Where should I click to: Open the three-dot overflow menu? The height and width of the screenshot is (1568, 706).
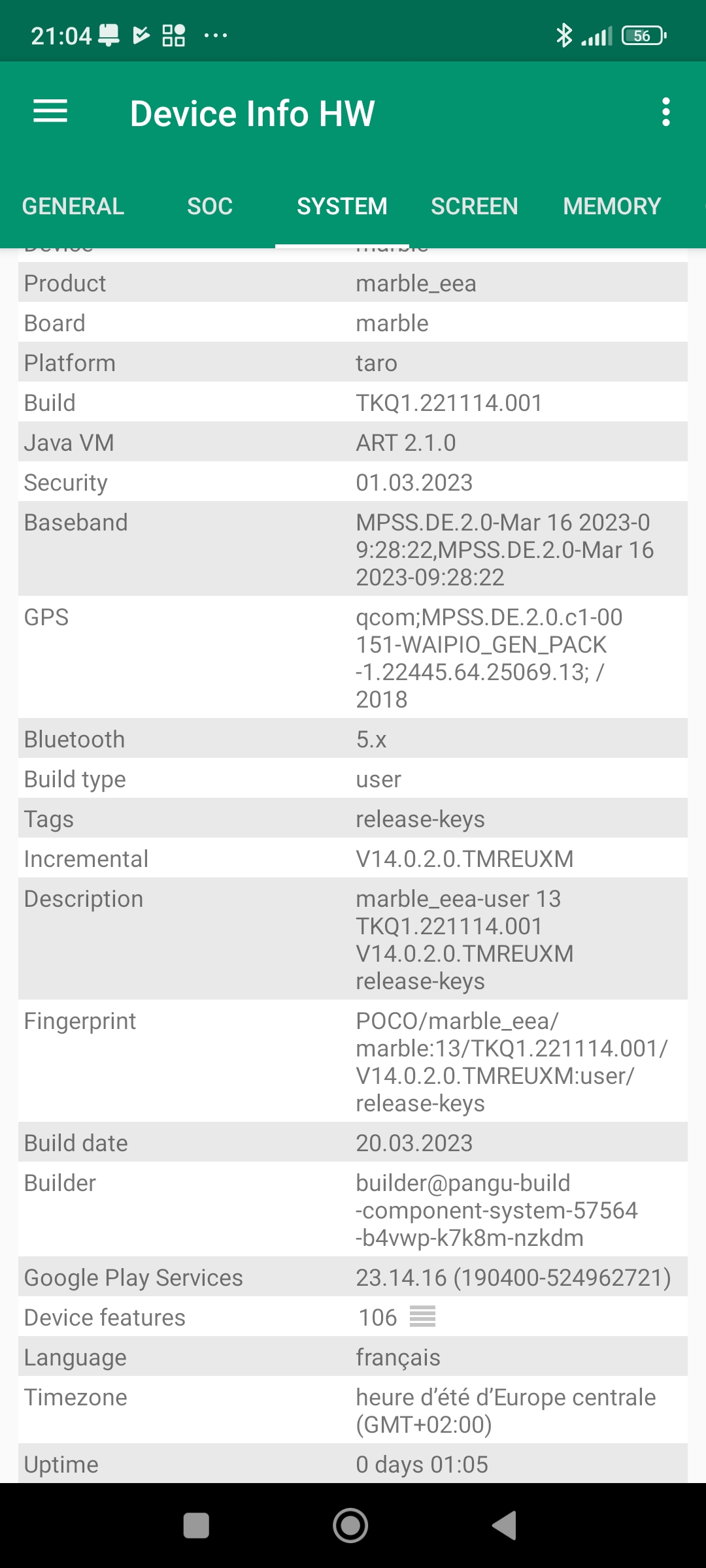coord(665,112)
